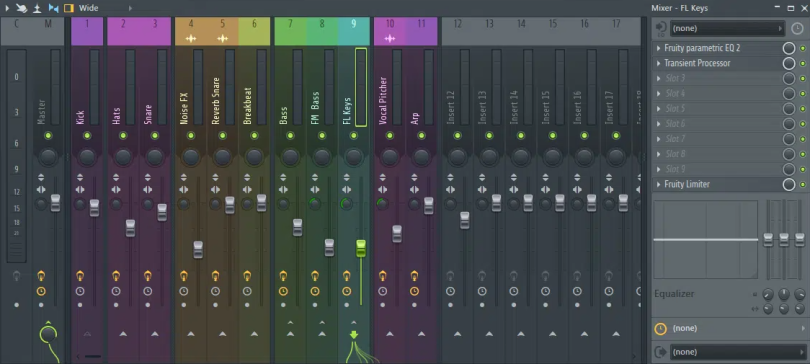Open the mixer options menu arrow
Image resolution: width=810 pixels, height=364 pixels.
pos(7,8)
